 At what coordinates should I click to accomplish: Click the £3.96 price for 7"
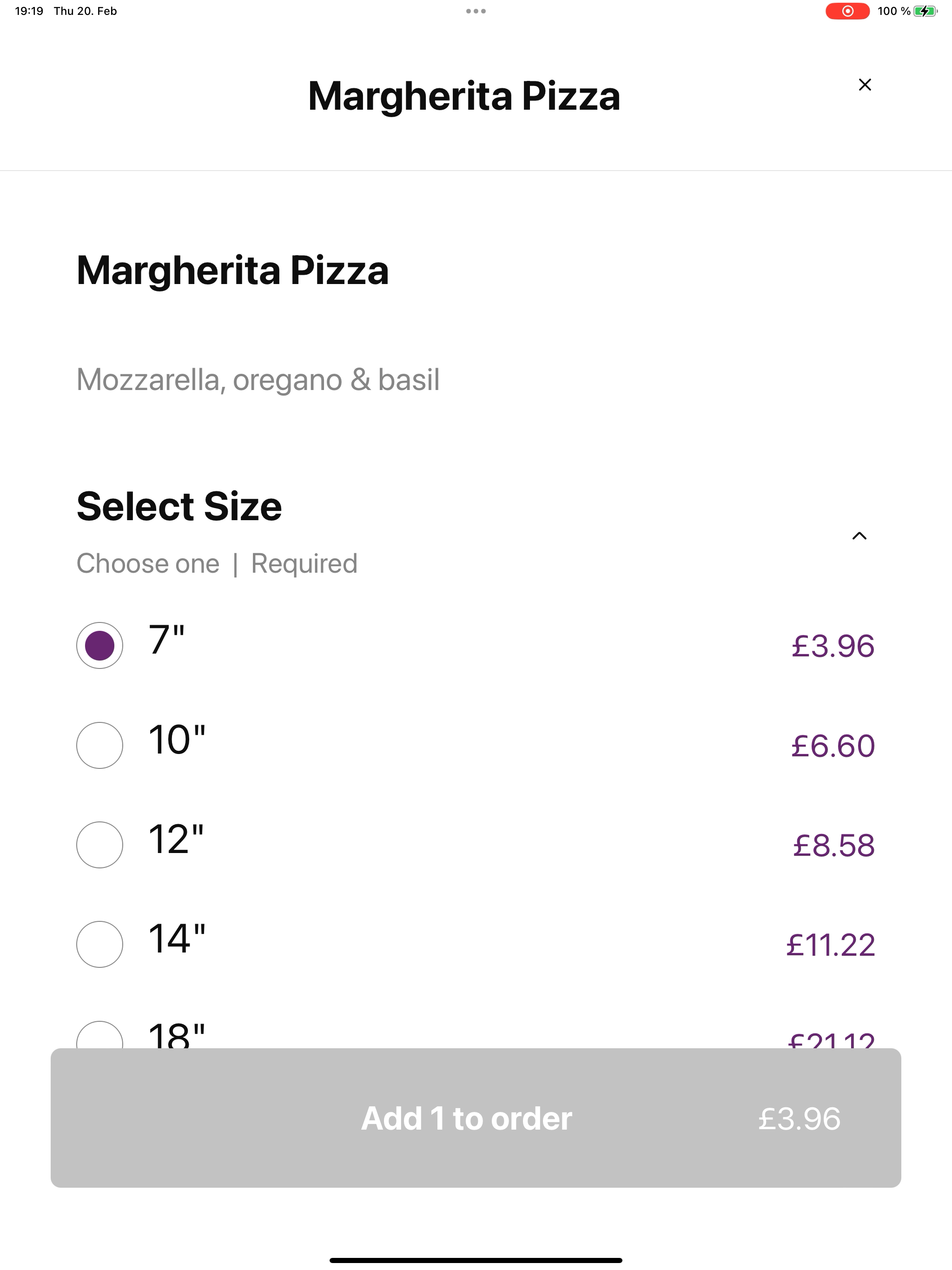[833, 646]
